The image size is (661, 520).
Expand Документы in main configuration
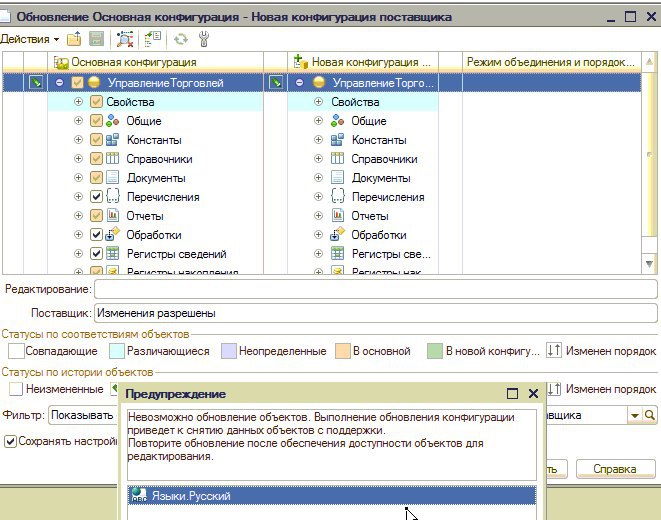pyautogui.click(x=78, y=177)
